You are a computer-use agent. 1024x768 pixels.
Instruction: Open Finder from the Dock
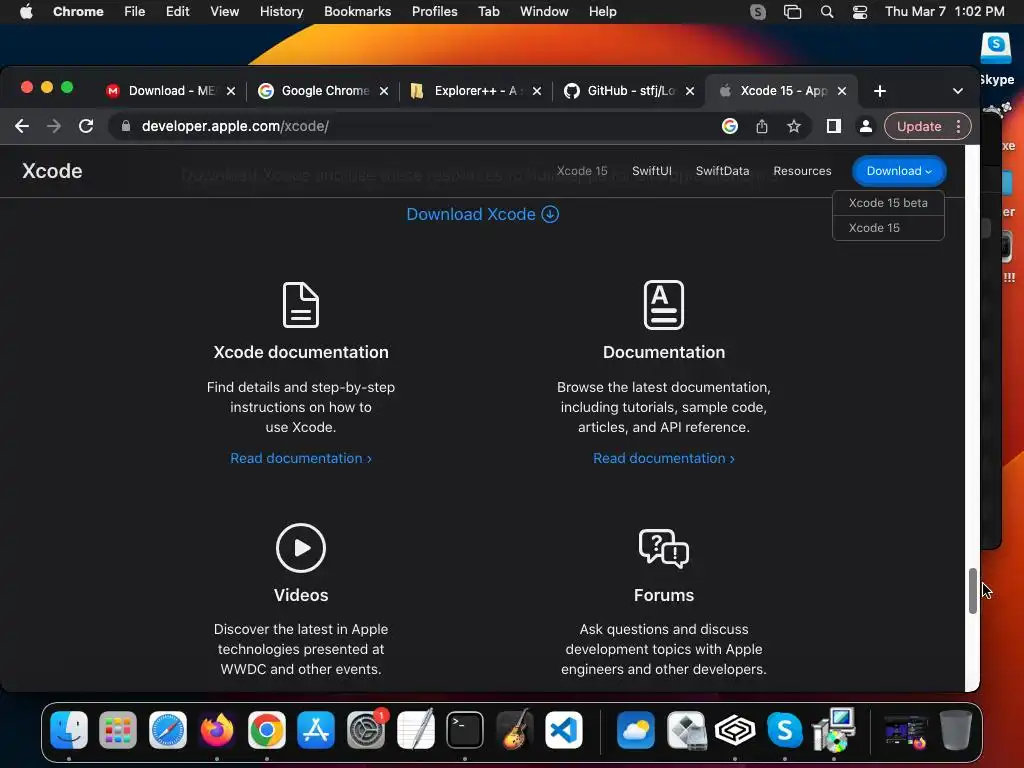[x=69, y=729]
